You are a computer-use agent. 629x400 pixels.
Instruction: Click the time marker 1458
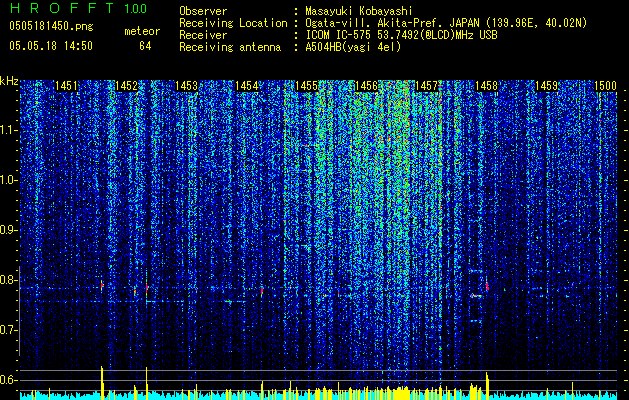point(487,86)
